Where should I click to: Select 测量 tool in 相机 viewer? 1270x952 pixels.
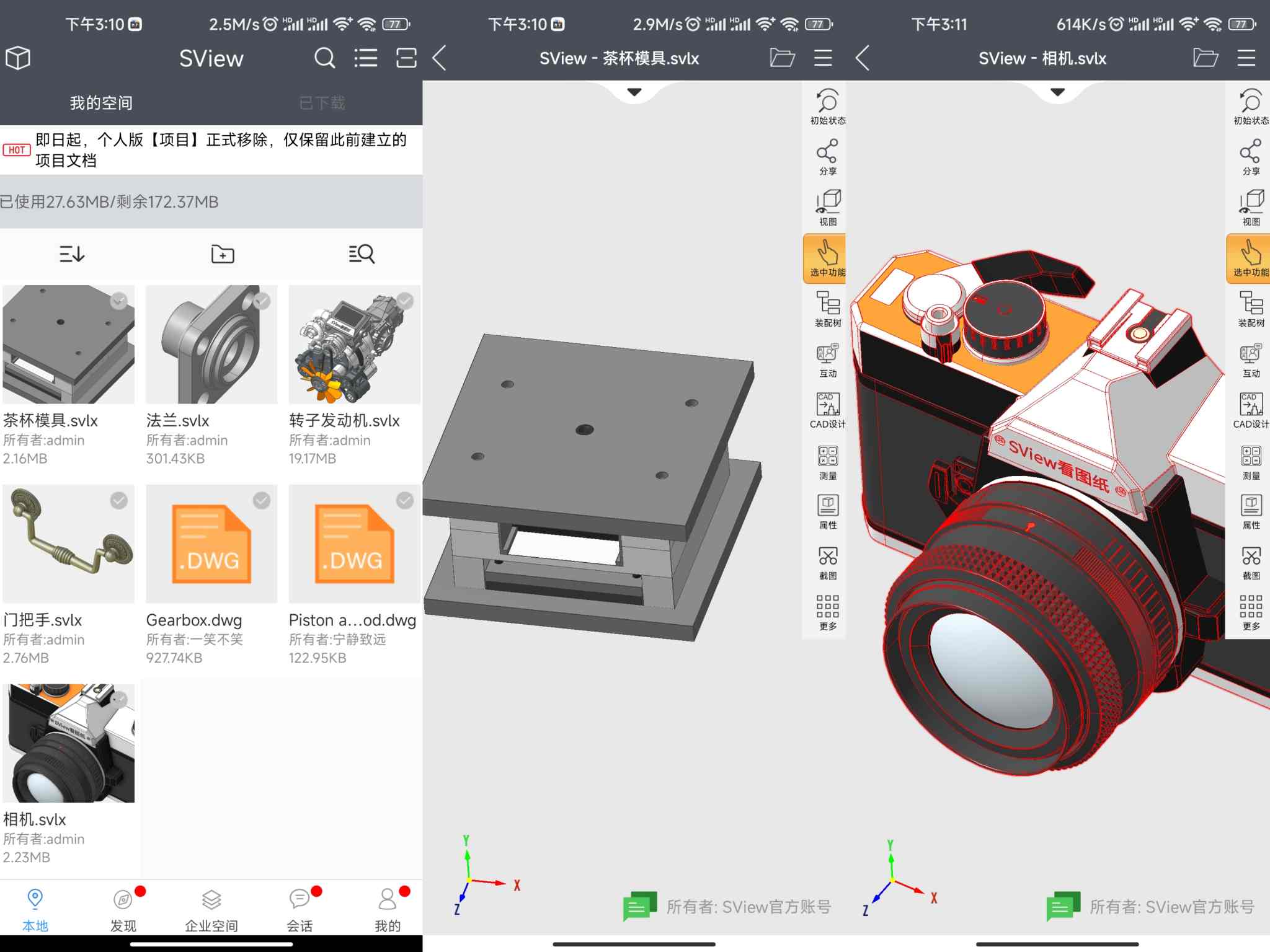[1251, 462]
